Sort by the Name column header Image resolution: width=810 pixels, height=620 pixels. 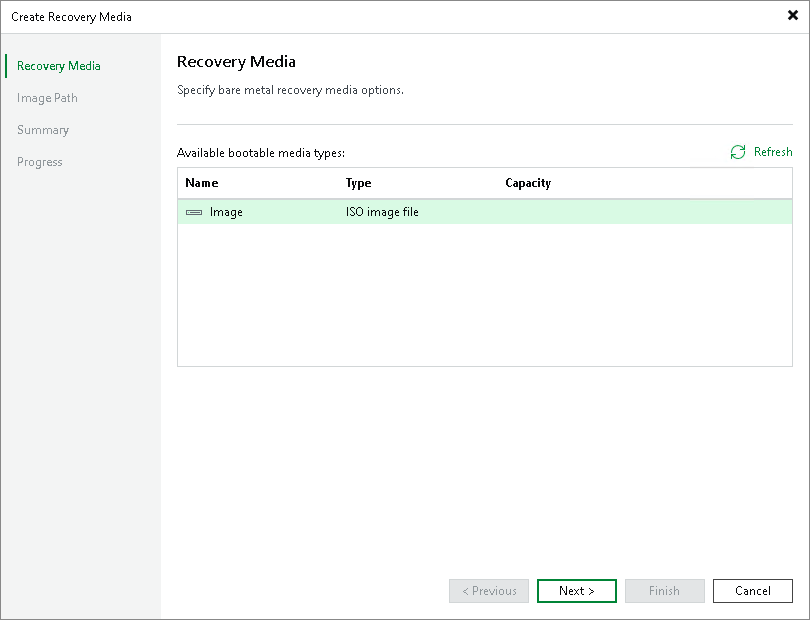pos(201,183)
